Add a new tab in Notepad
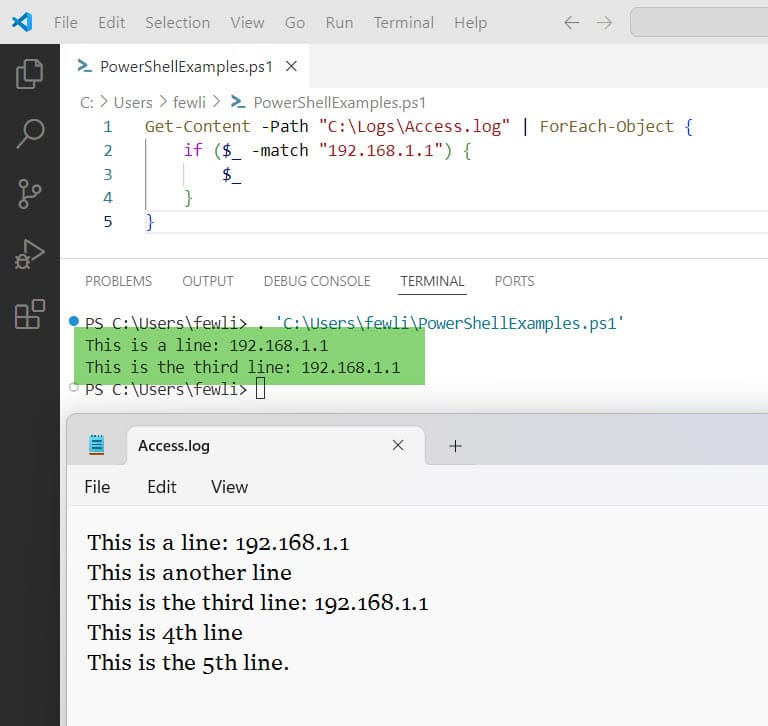This screenshot has height=726, width=768. (x=456, y=446)
